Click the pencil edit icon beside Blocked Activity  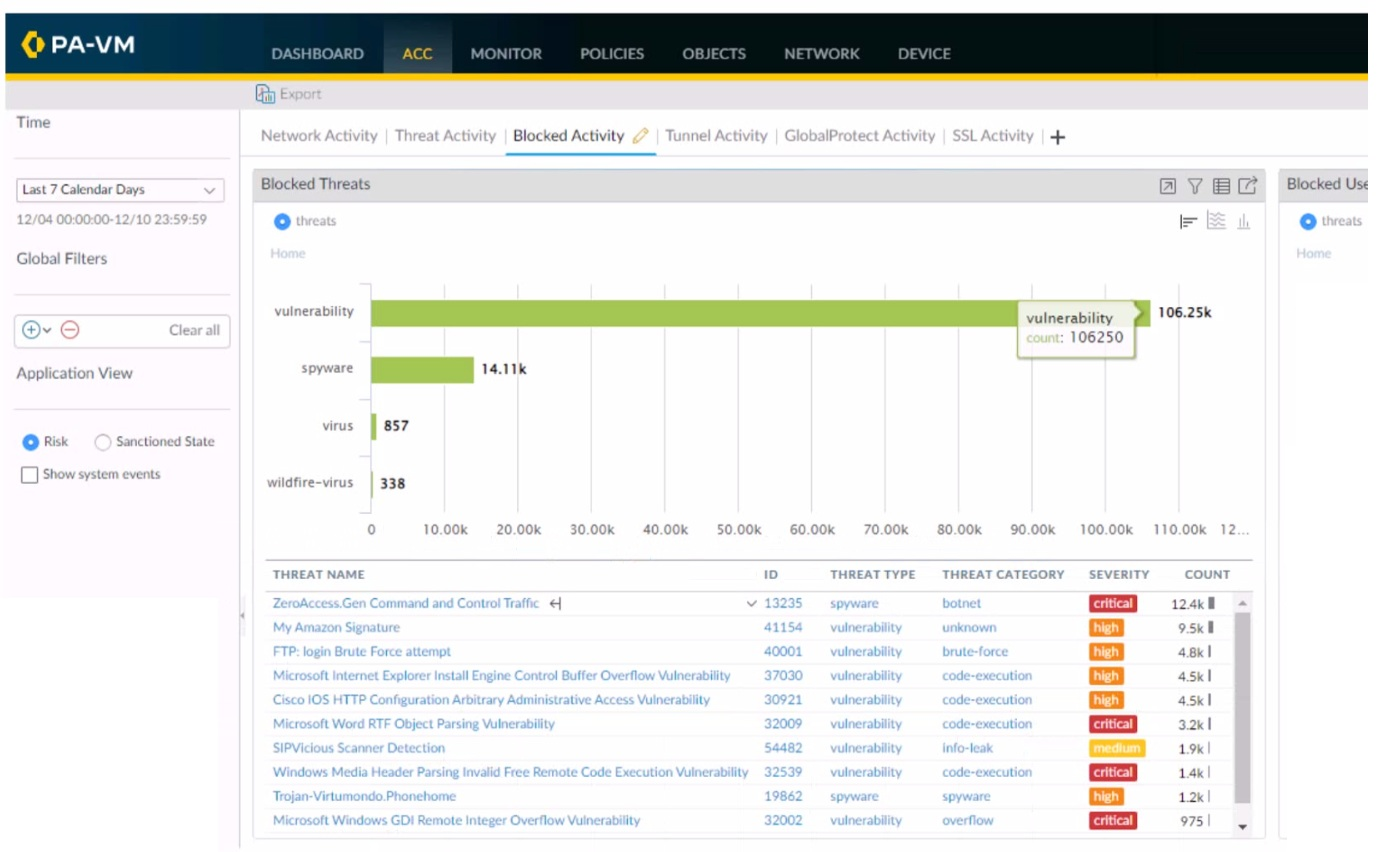point(641,136)
